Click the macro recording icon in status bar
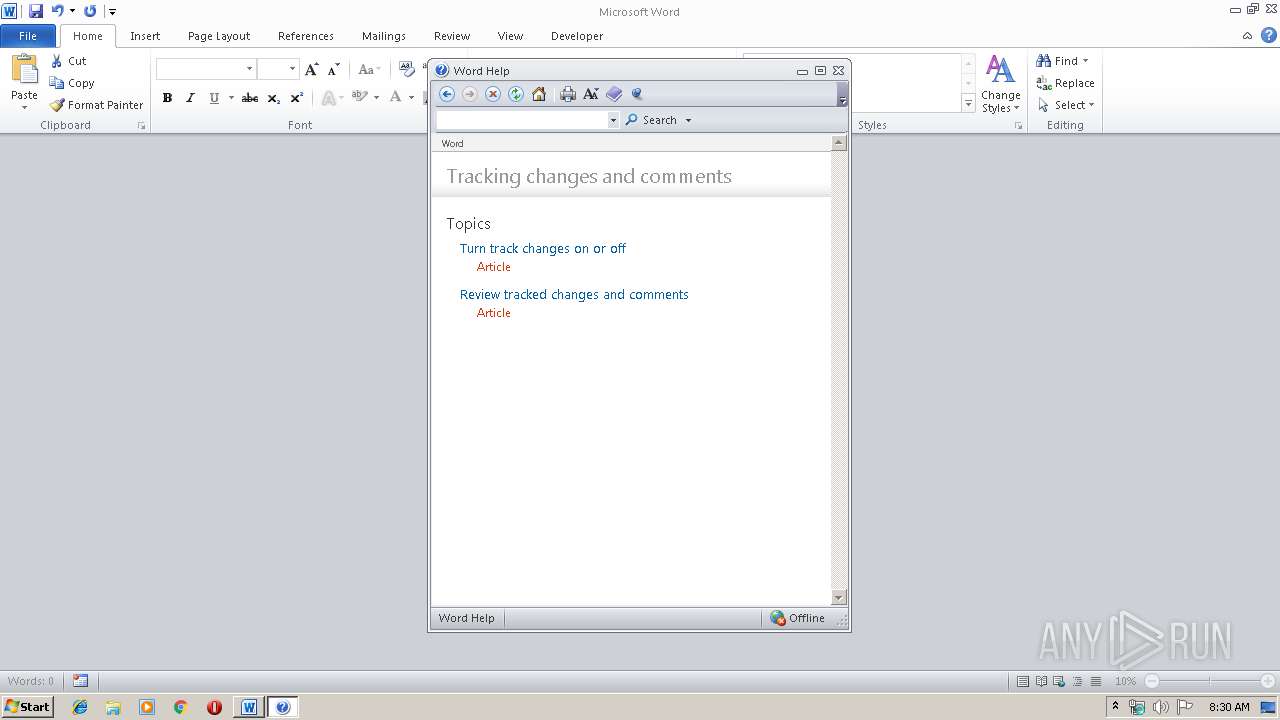 pyautogui.click(x=80, y=681)
